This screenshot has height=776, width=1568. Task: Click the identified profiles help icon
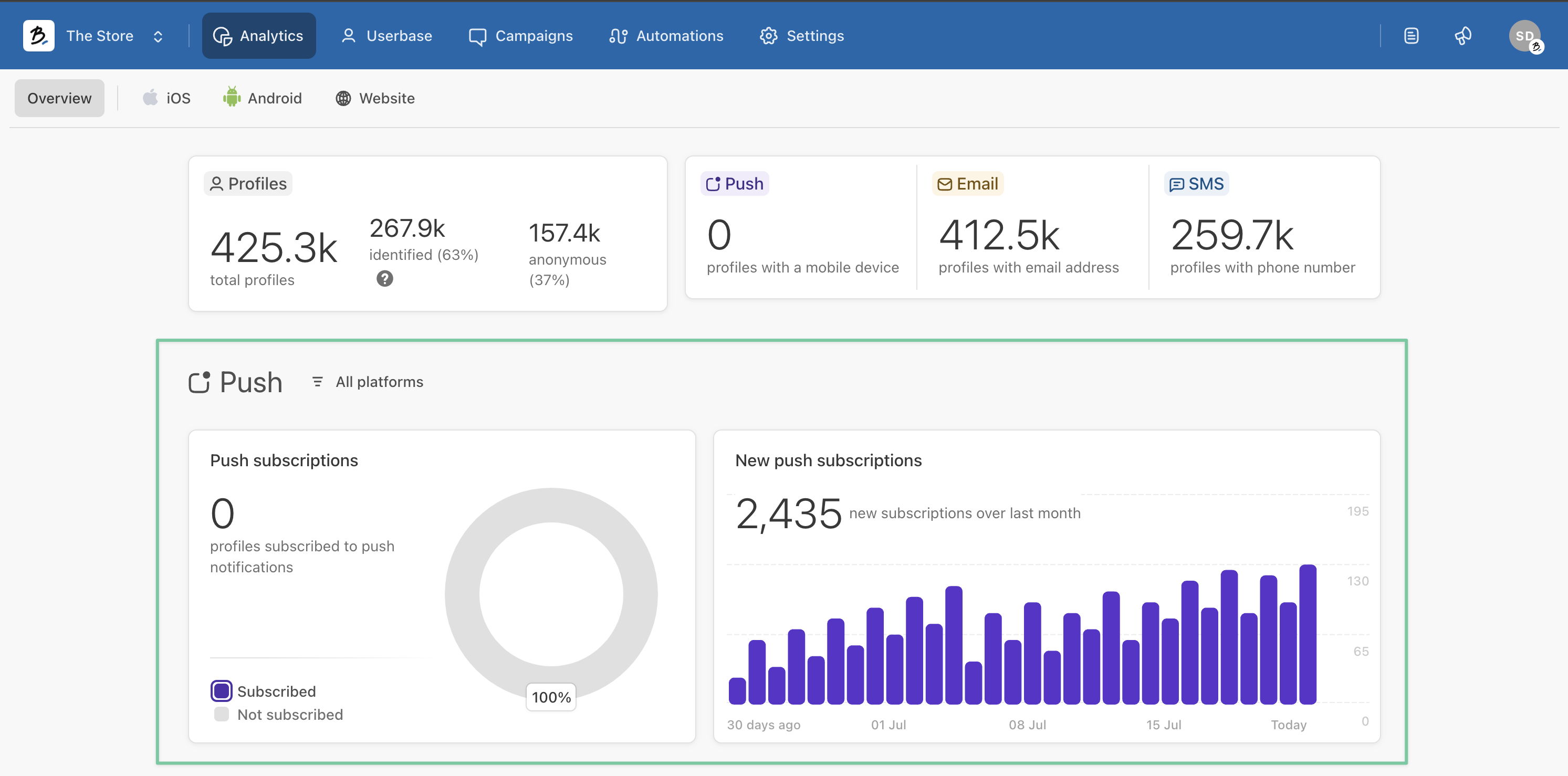pyautogui.click(x=385, y=279)
